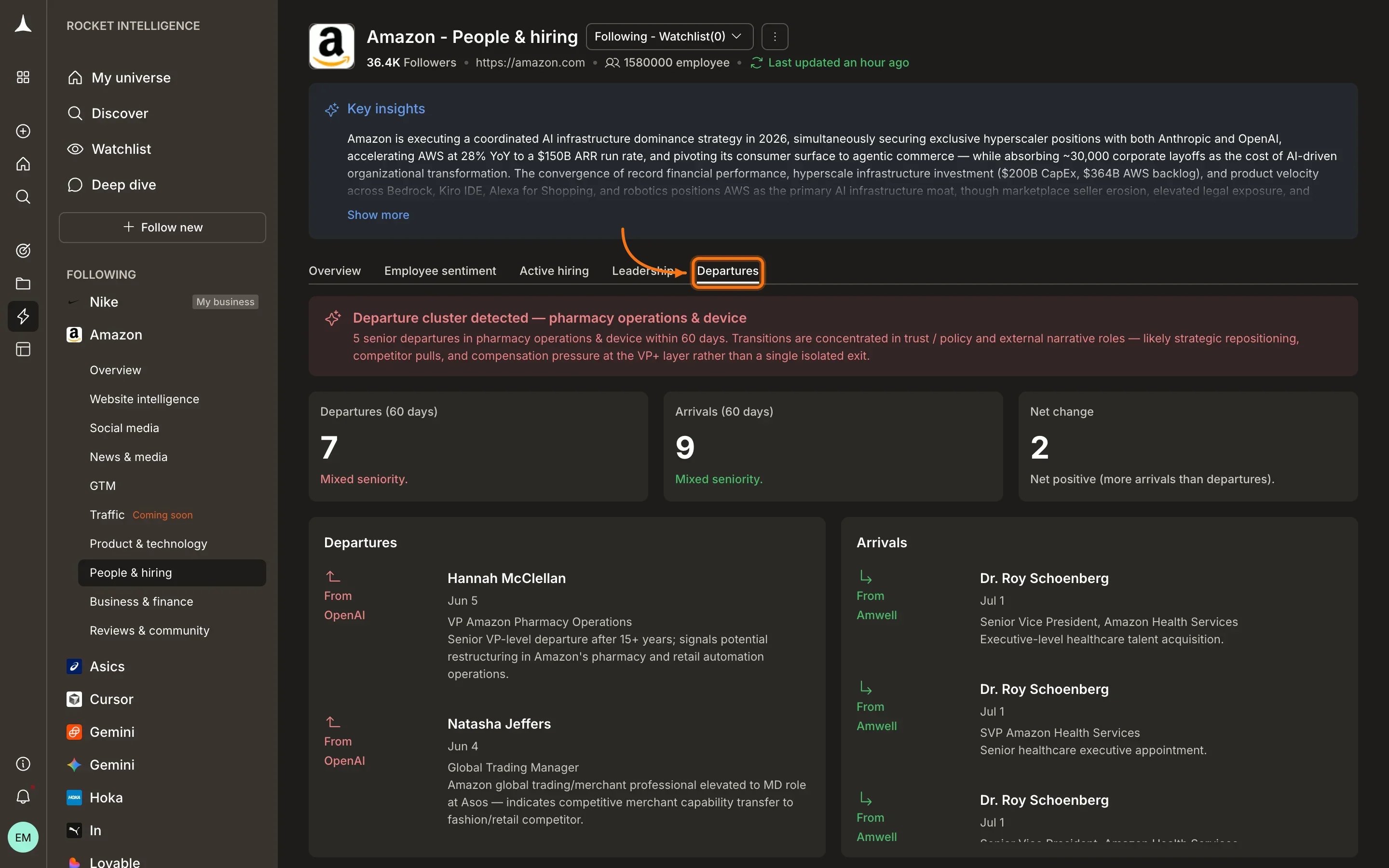Click the Amazon logo in the header
1389x868 pixels.
(x=332, y=46)
